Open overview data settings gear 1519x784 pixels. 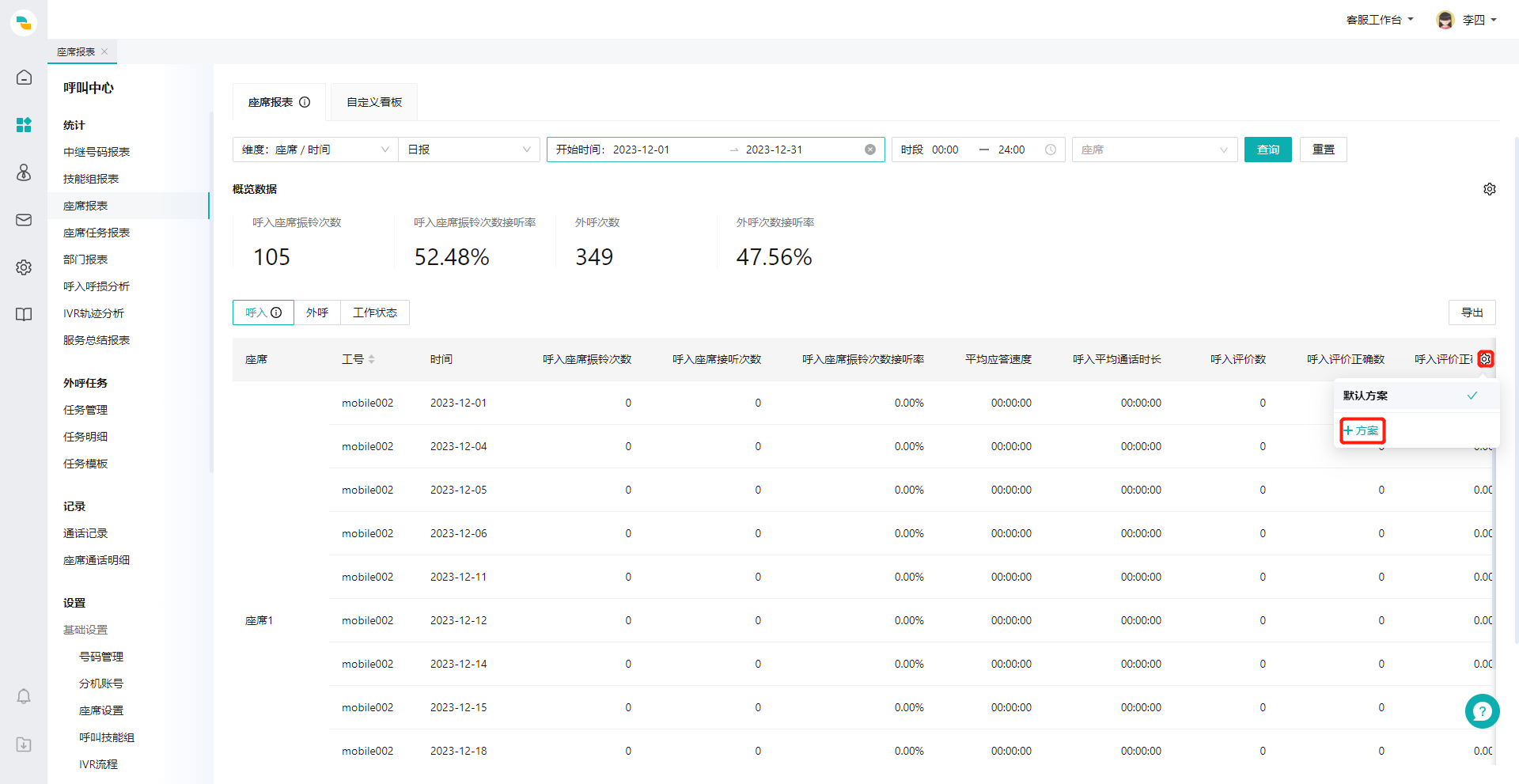(1490, 189)
